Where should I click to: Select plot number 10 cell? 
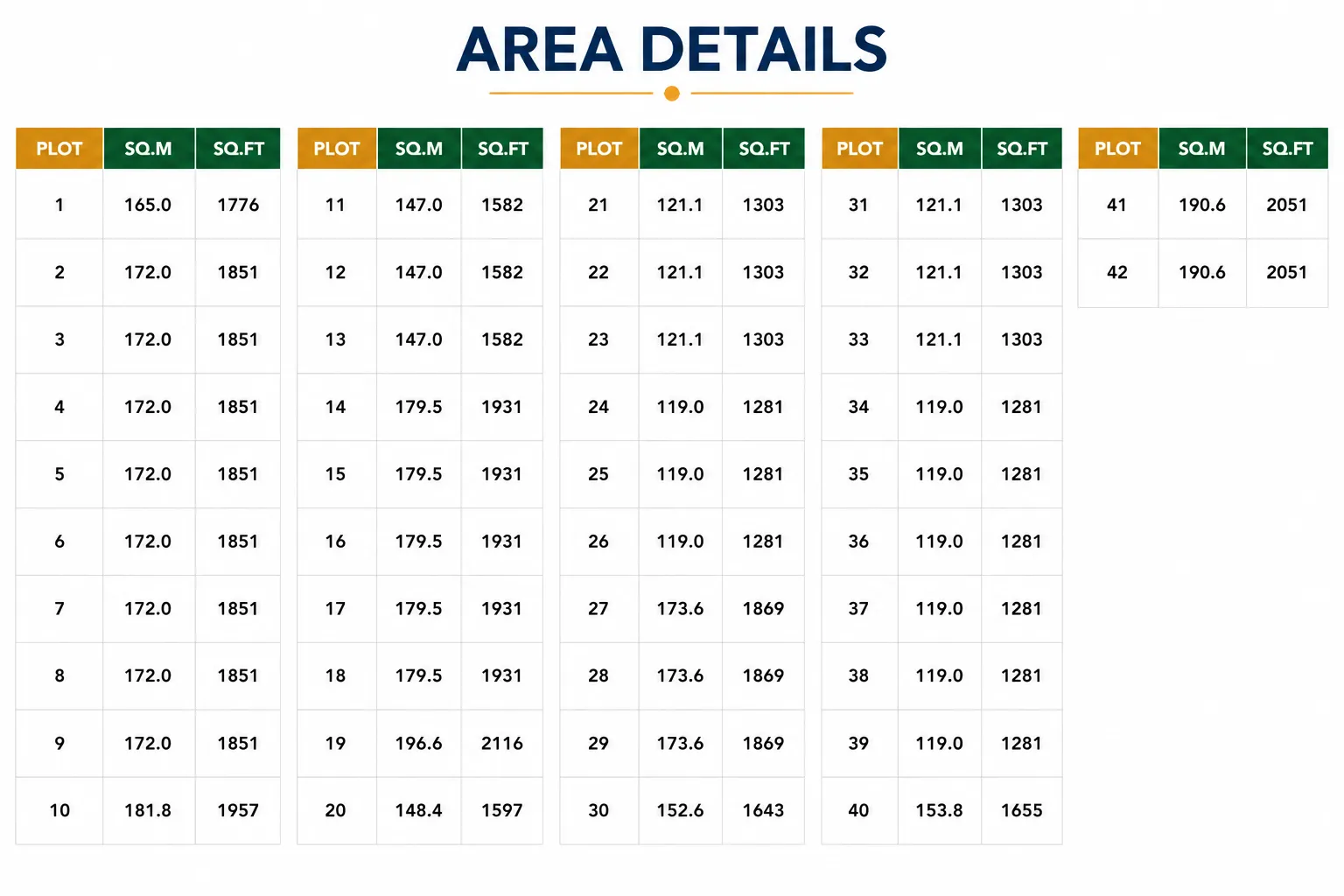pos(59,810)
